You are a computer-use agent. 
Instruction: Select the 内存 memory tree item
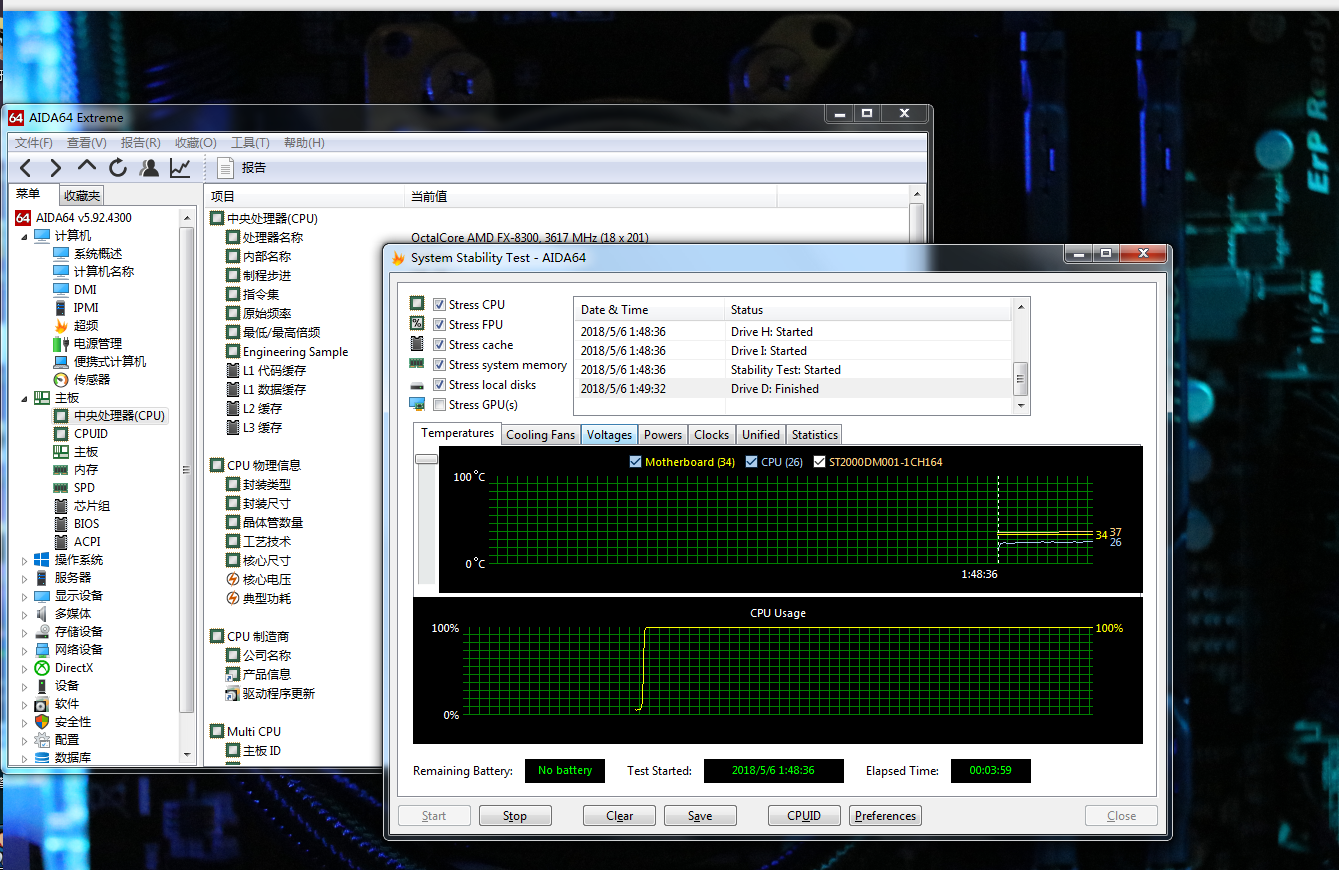click(x=86, y=470)
